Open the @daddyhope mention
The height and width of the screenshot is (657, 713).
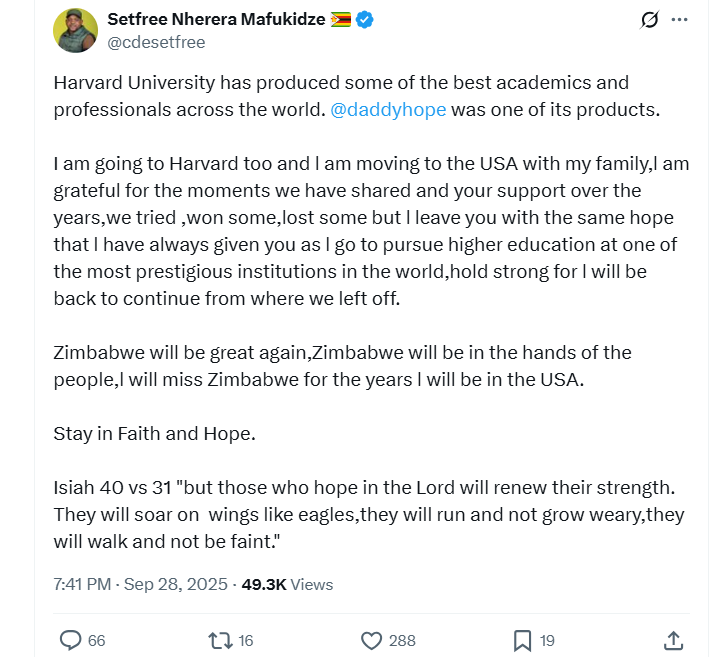click(x=388, y=110)
